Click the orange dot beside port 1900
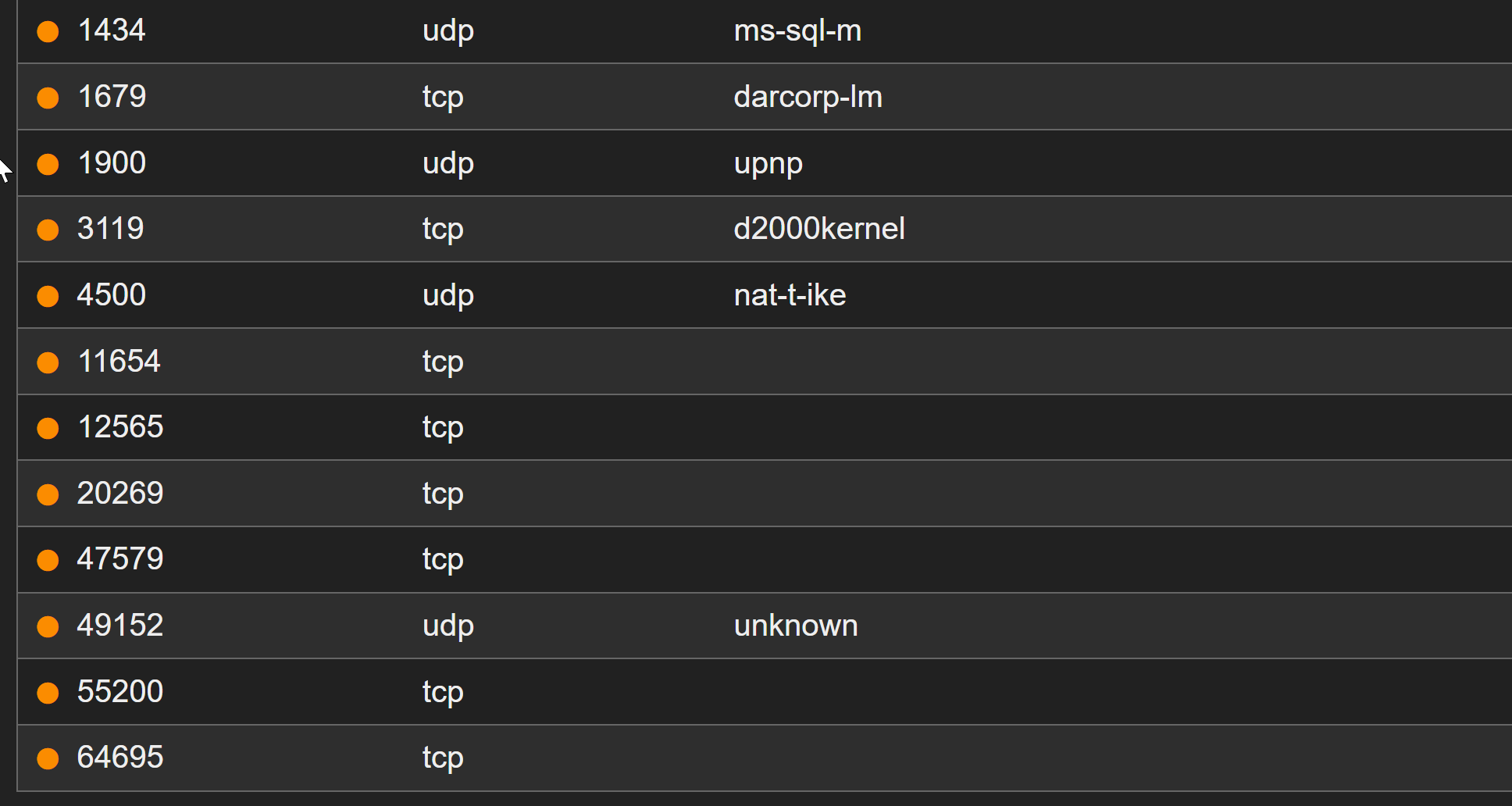The width and height of the screenshot is (1512, 806). [x=48, y=164]
